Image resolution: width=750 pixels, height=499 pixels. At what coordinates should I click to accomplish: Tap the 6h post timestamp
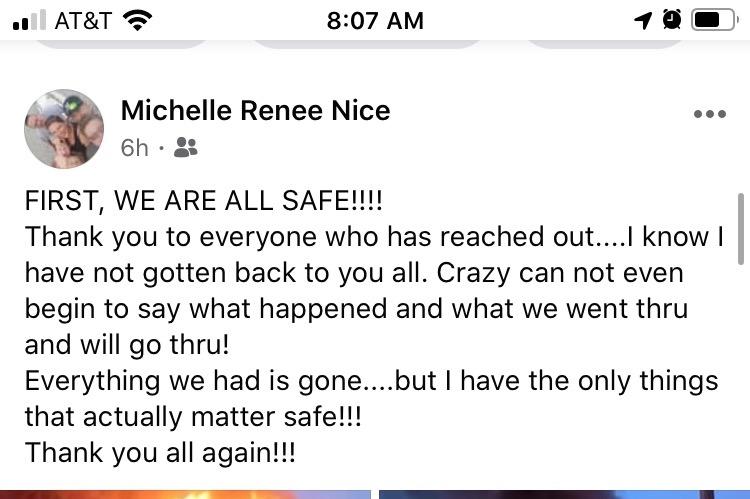(x=134, y=148)
